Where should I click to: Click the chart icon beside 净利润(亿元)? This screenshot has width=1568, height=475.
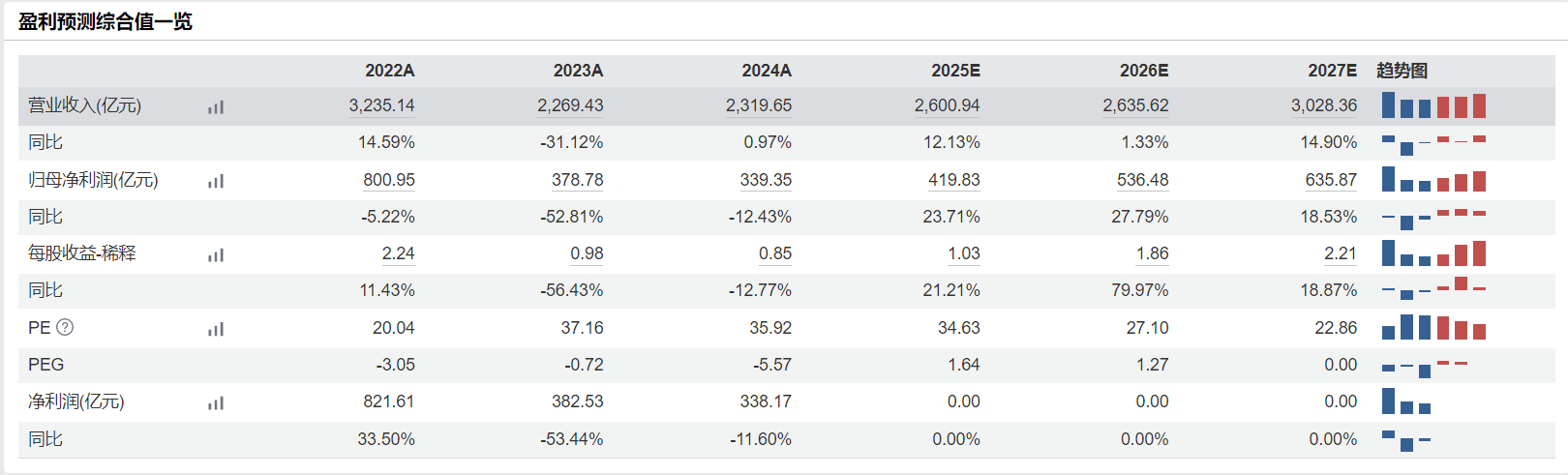[216, 402]
